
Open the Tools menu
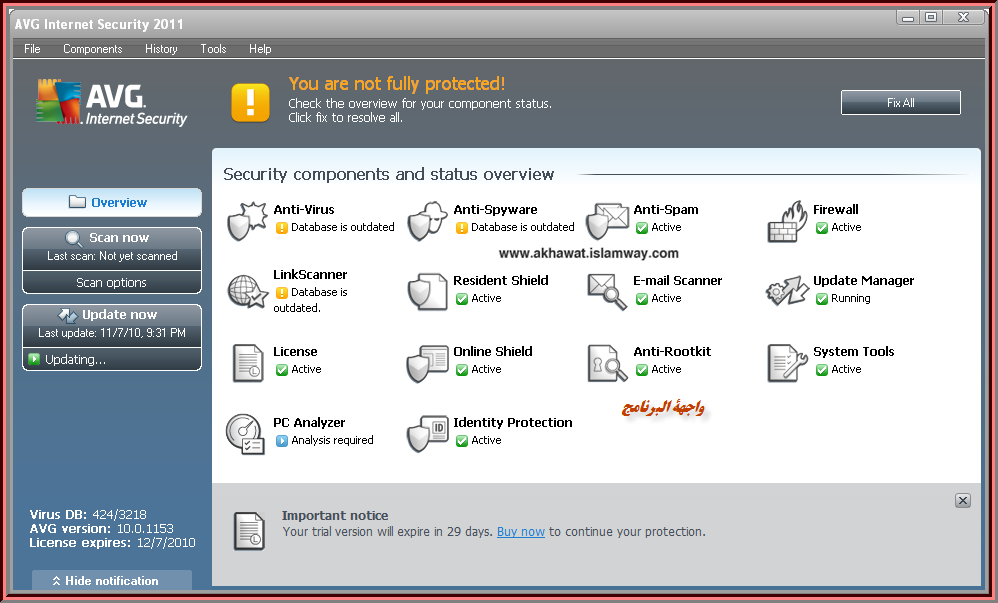(x=213, y=49)
